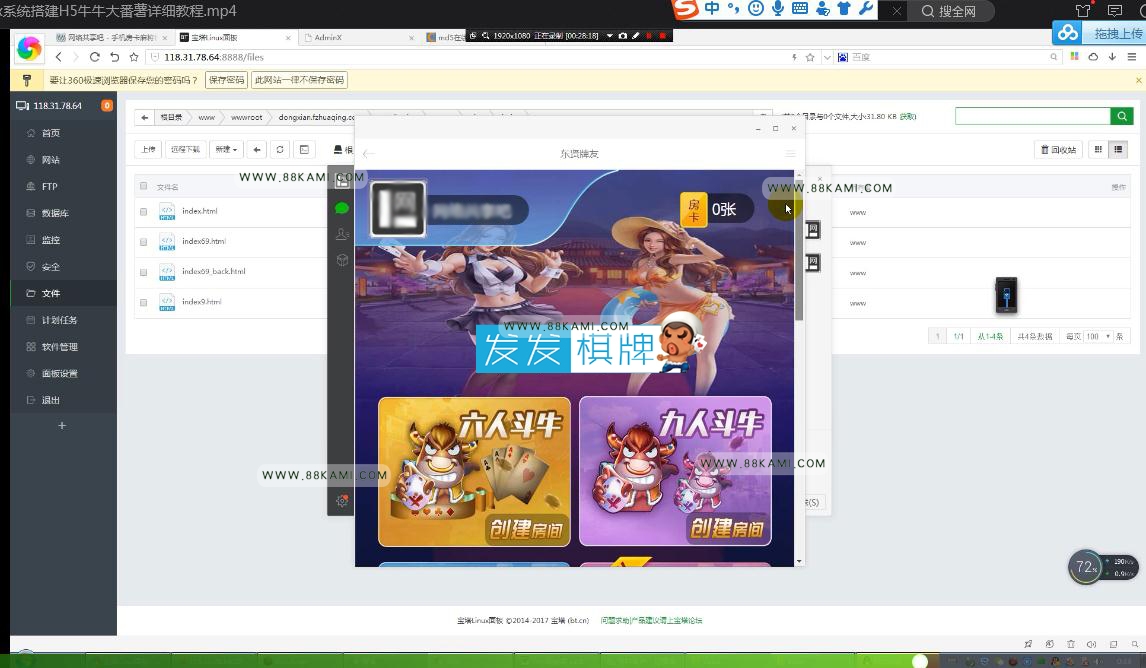1146x668 pixels.
Task: Open 监控 in the panel sidebar
Action: [50, 240]
